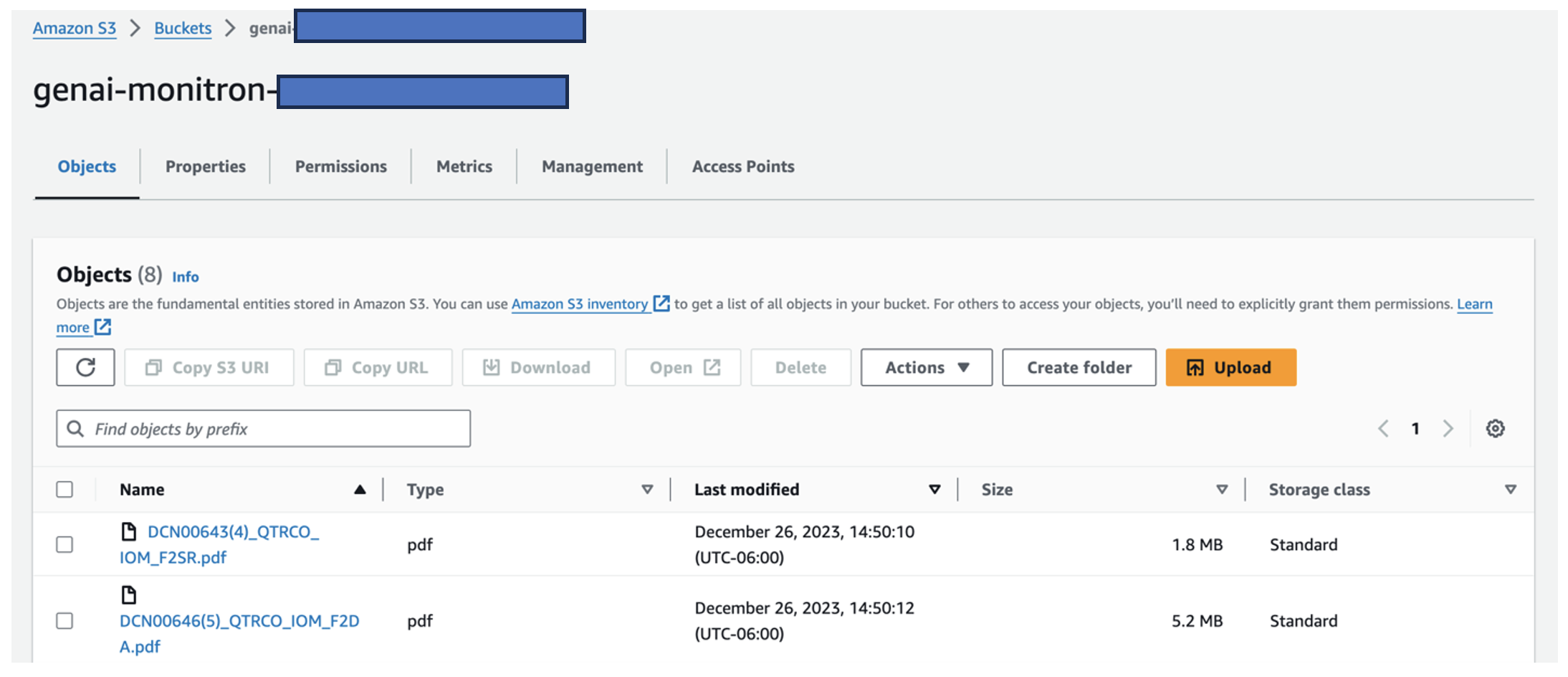Image resolution: width=1568 pixels, height=677 pixels.
Task: Click the Storage class sort arrow
Action: [x=1510, y=490]
